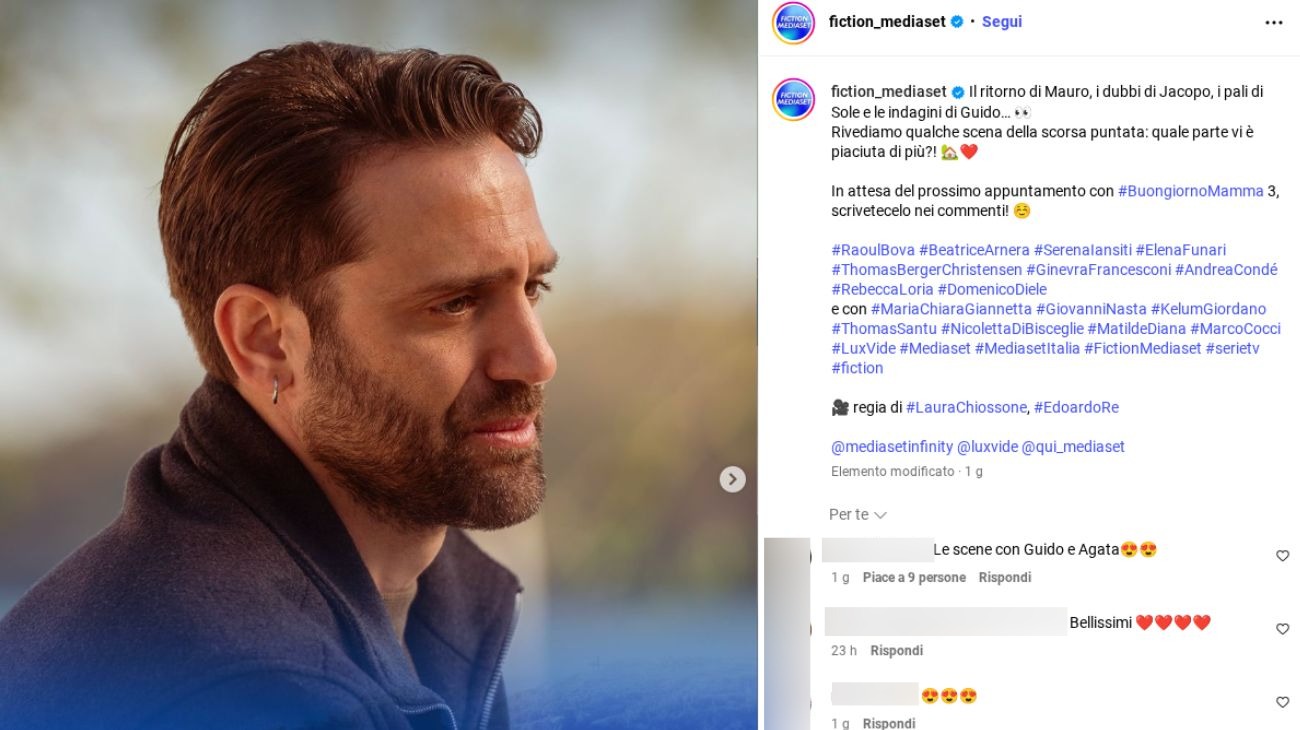
Task: Reply to the Guido e Agata comment
Action: point(1004,577)
